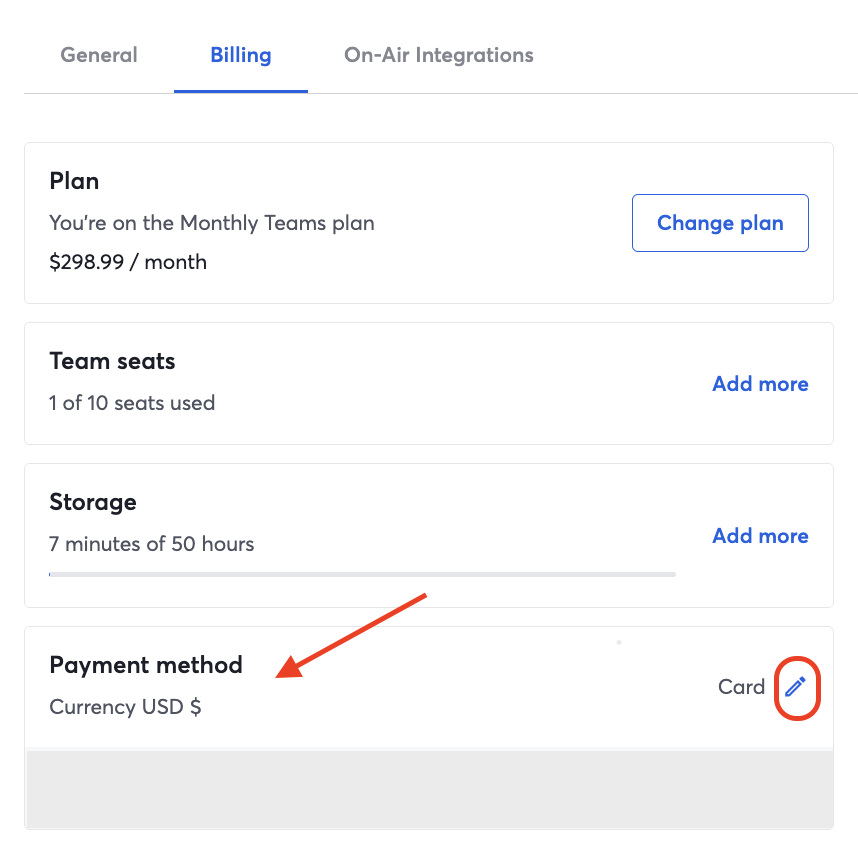Click the 1 of 10 seats used text
Screen dimensions: 858x848
tap(132, 403)
